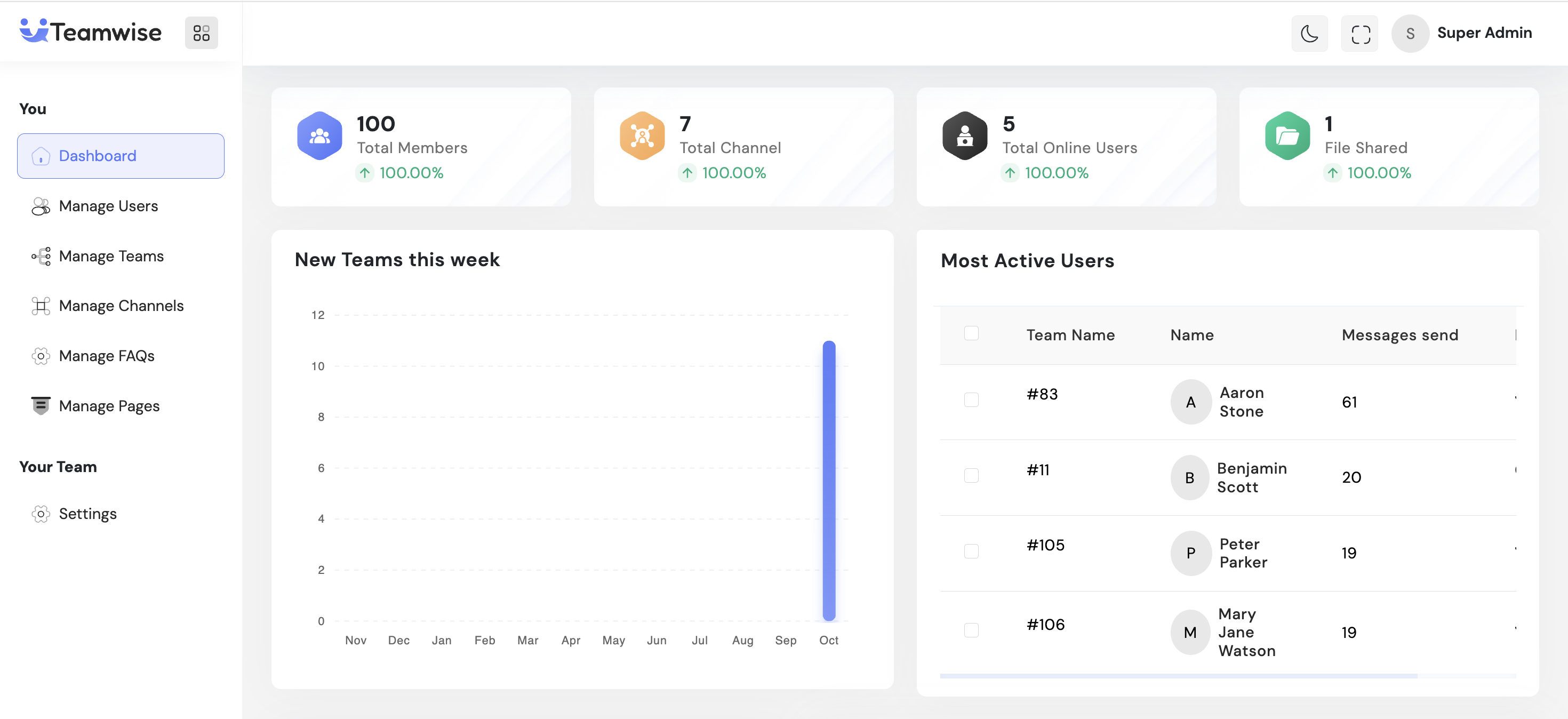This screenshot has width=1568, height=719.
Task: Click the sidebar grid toggle icon
Action: click(x=202, y=33)
